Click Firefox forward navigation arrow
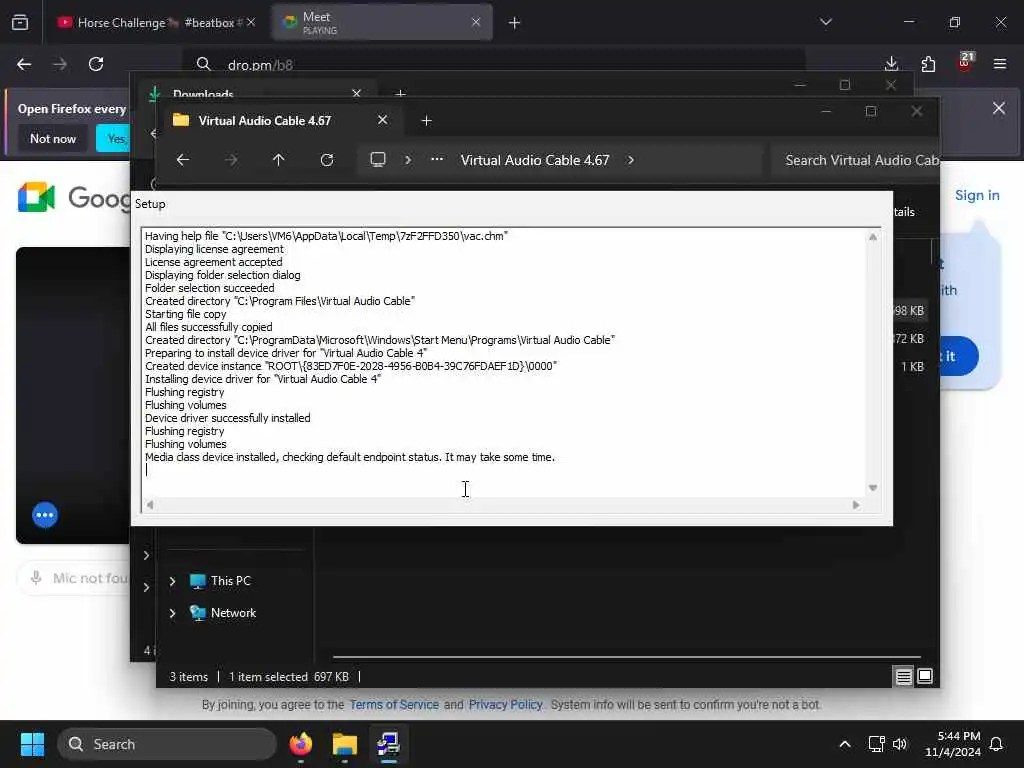 (60, 64)
